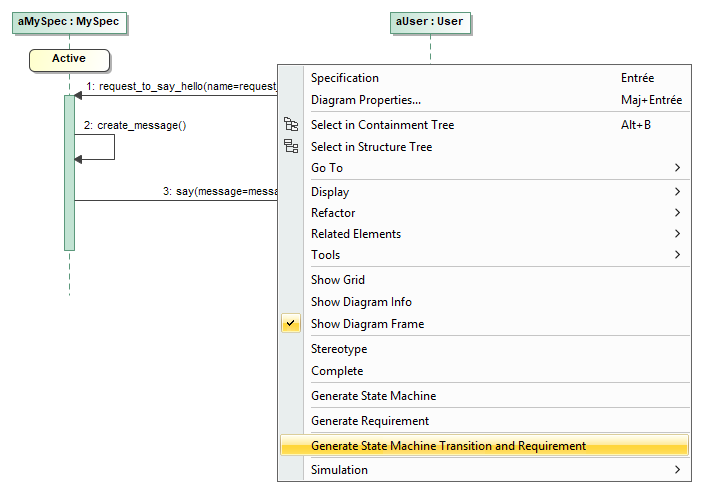Select the Complete menu entry
Image resolution: width=716 pixels, height=503 pixels.
pyautogui.click(x=484, y=371)
